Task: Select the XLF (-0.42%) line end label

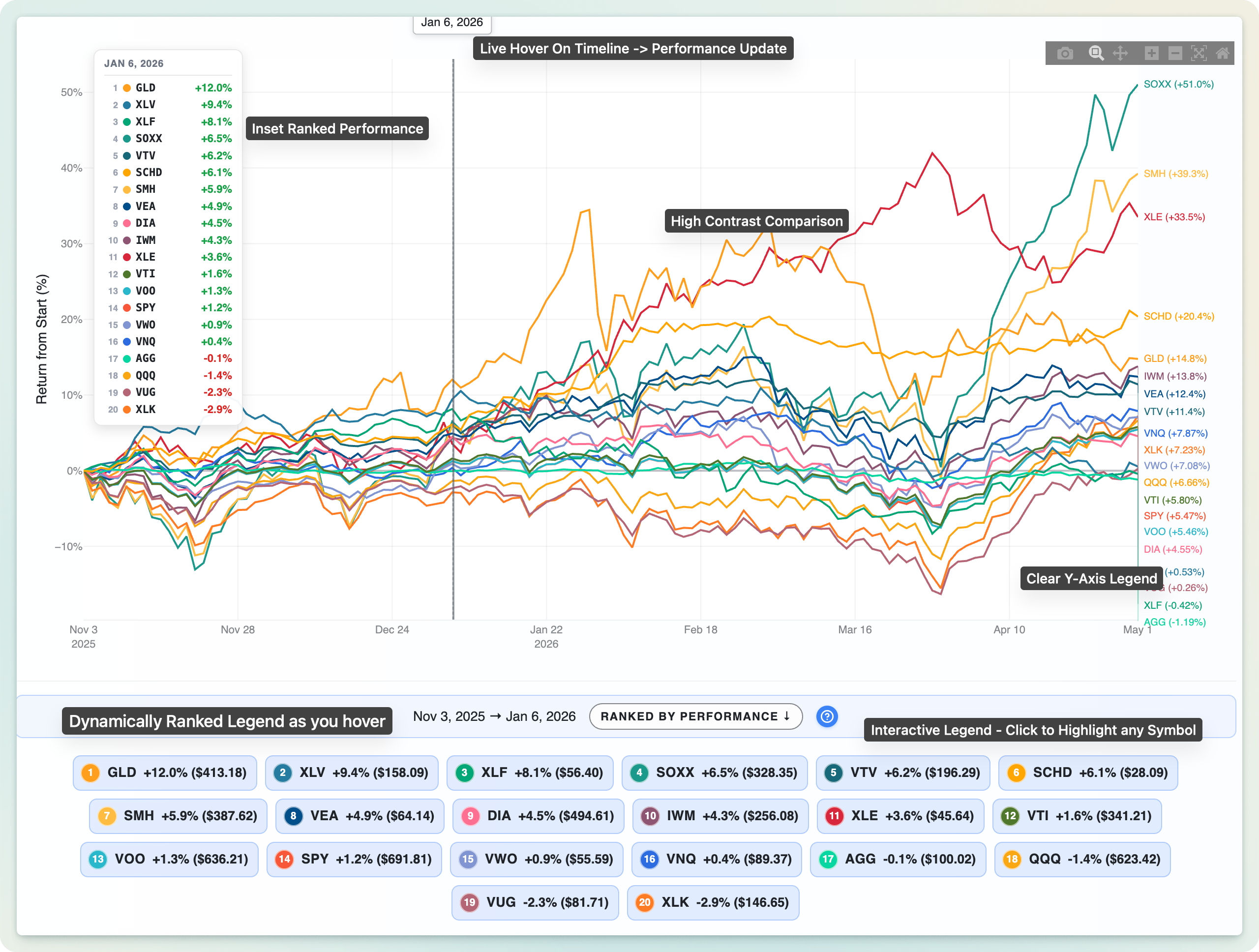Action: tap(1173, 605)
